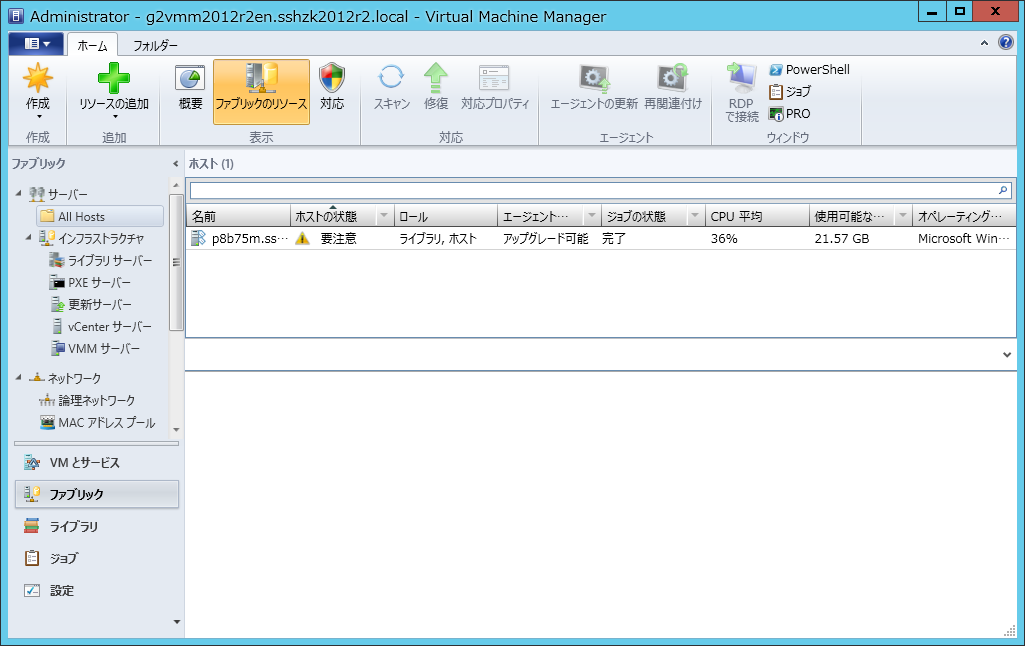Open the ホストの状態 column filter dropdown
Viewport: 1025px width, 646px height.
[384, 216]
